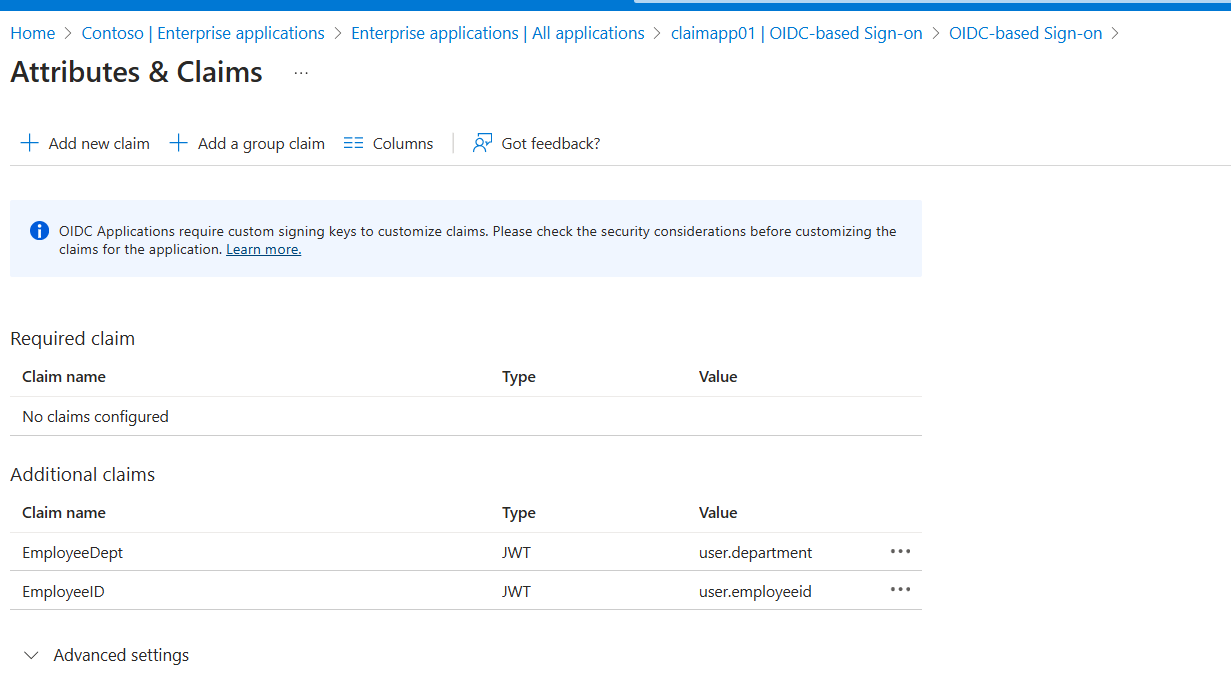
Task: Go to the Home breadcrumb
Action: (33, 33)
